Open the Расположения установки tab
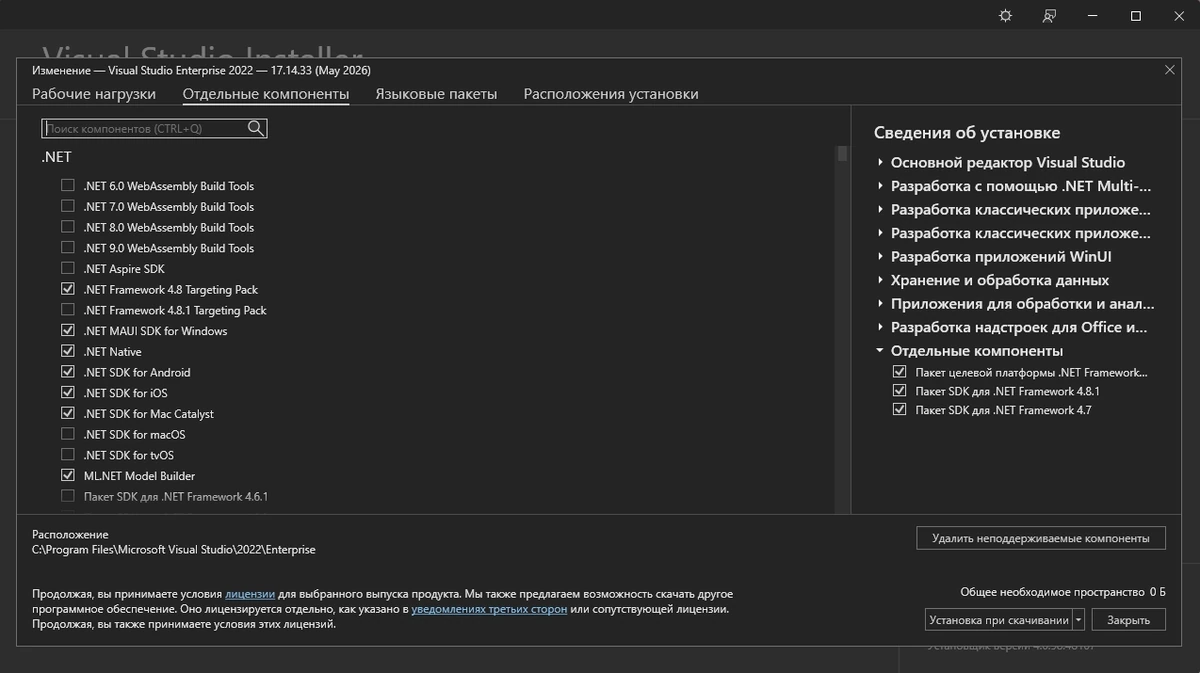Screen dimensions: 1200x673 click(611, 94)
